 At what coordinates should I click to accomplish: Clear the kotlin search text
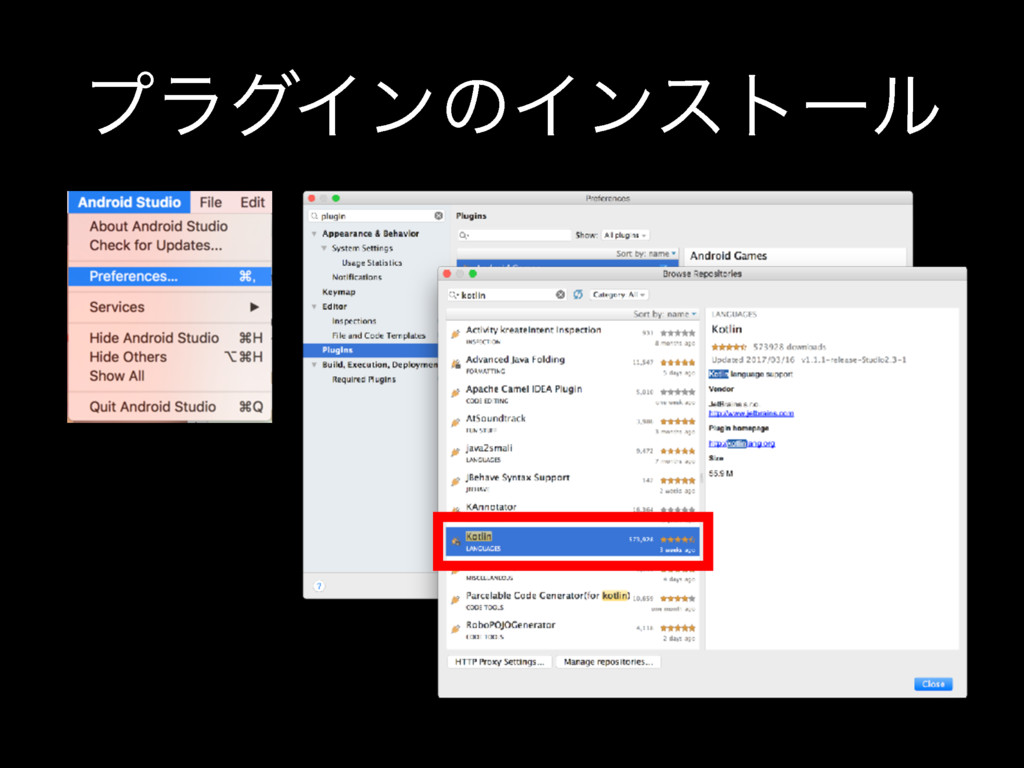tap(560, 295)
